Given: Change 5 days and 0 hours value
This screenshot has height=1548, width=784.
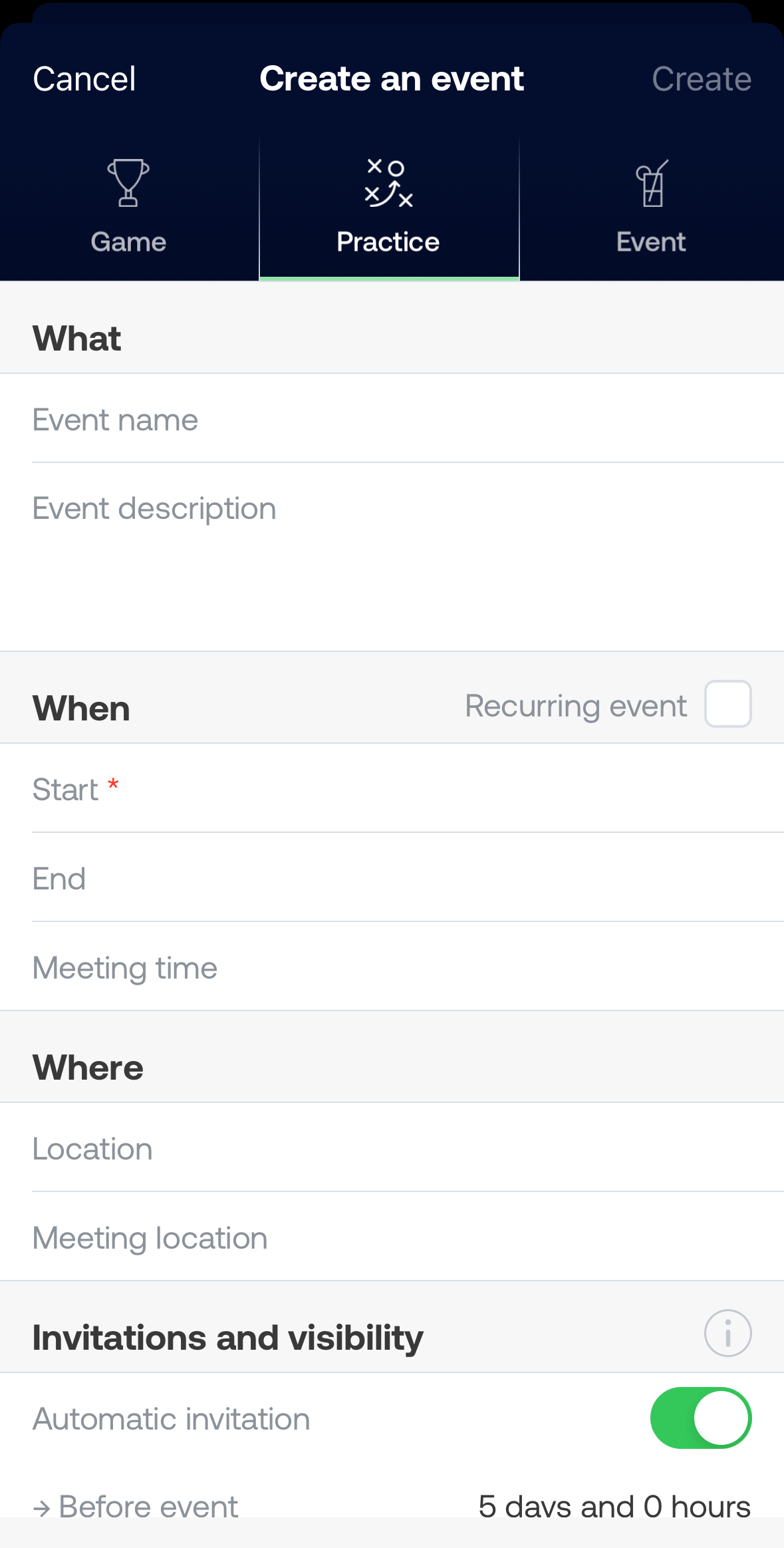Looking at the screenshot, I should click(614, 1507).
